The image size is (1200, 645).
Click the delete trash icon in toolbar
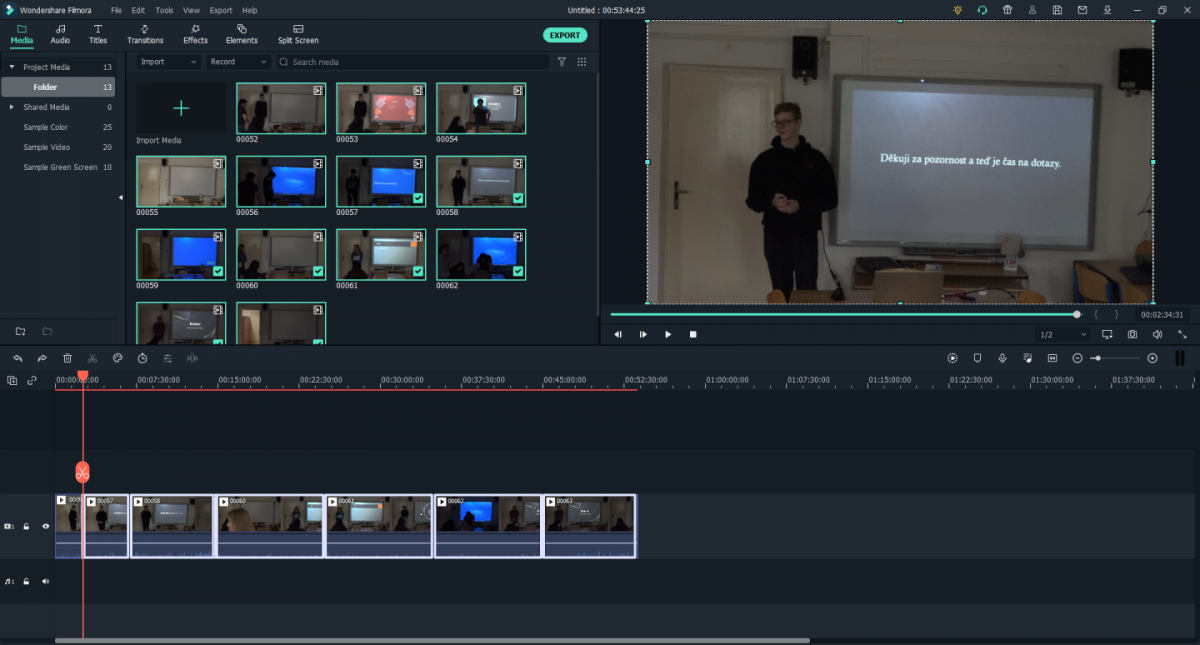tap(67, 358)
